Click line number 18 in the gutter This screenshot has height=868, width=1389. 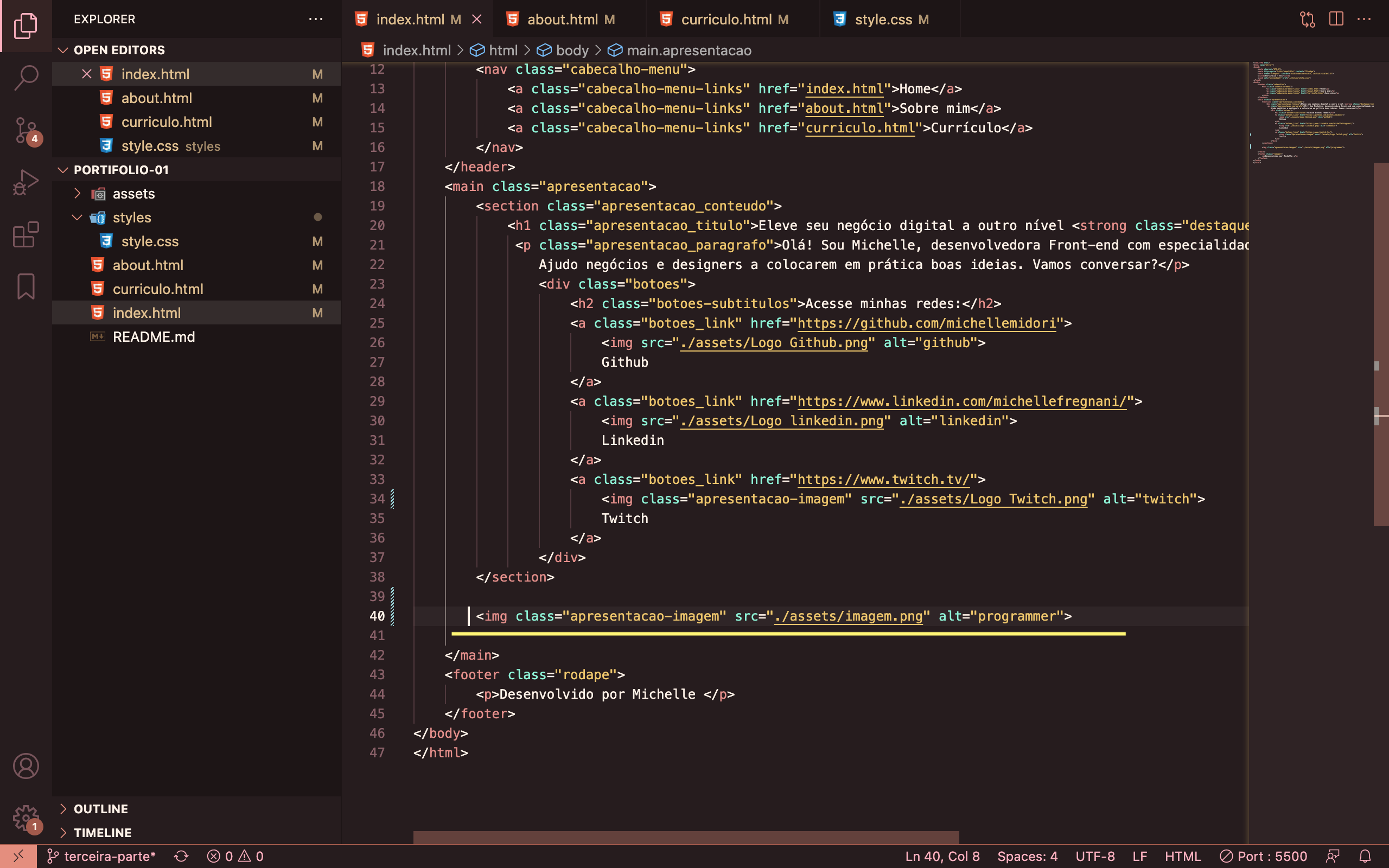pos(377,187)
